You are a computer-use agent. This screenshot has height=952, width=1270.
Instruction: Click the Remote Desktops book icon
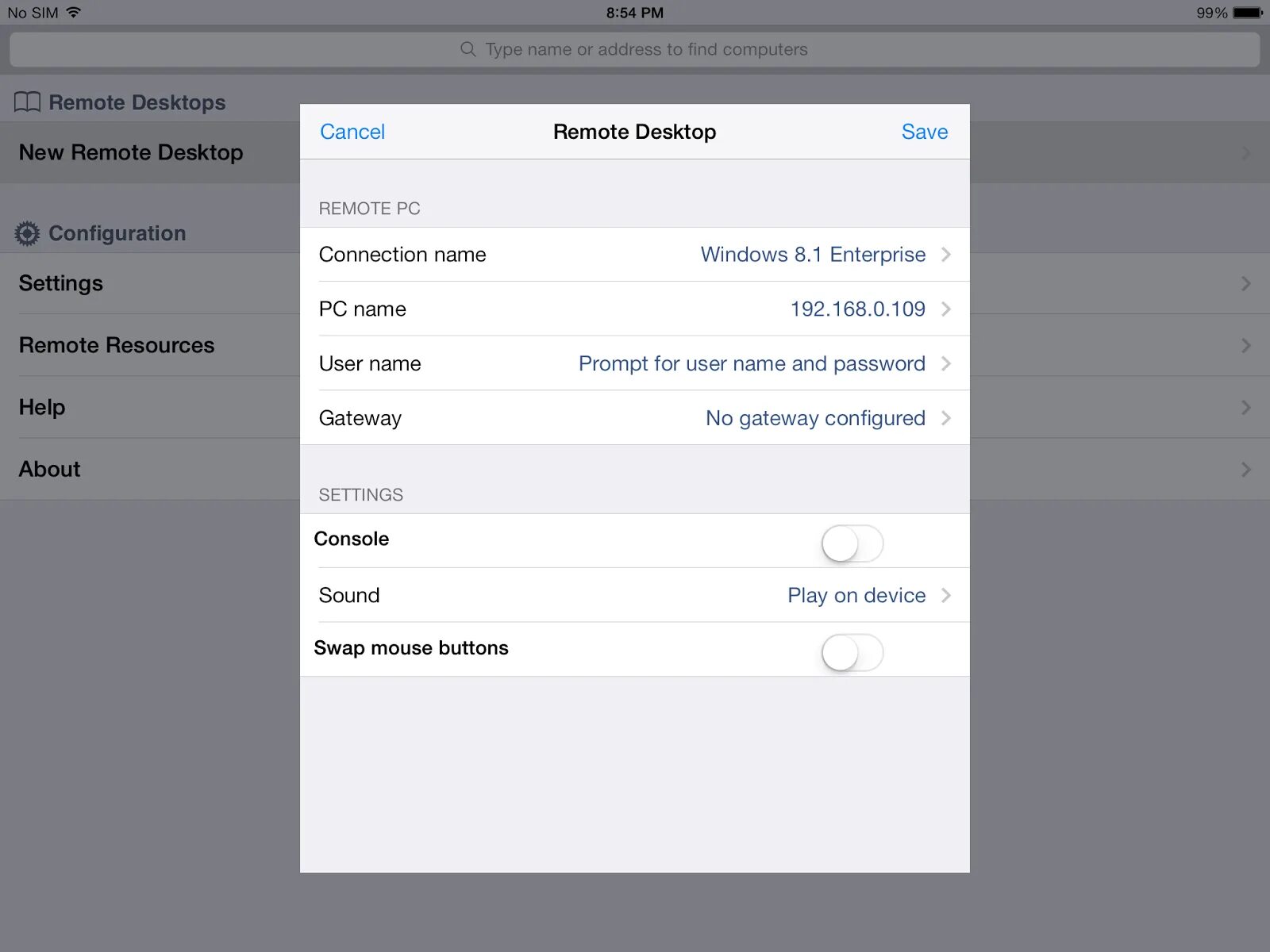26,102
